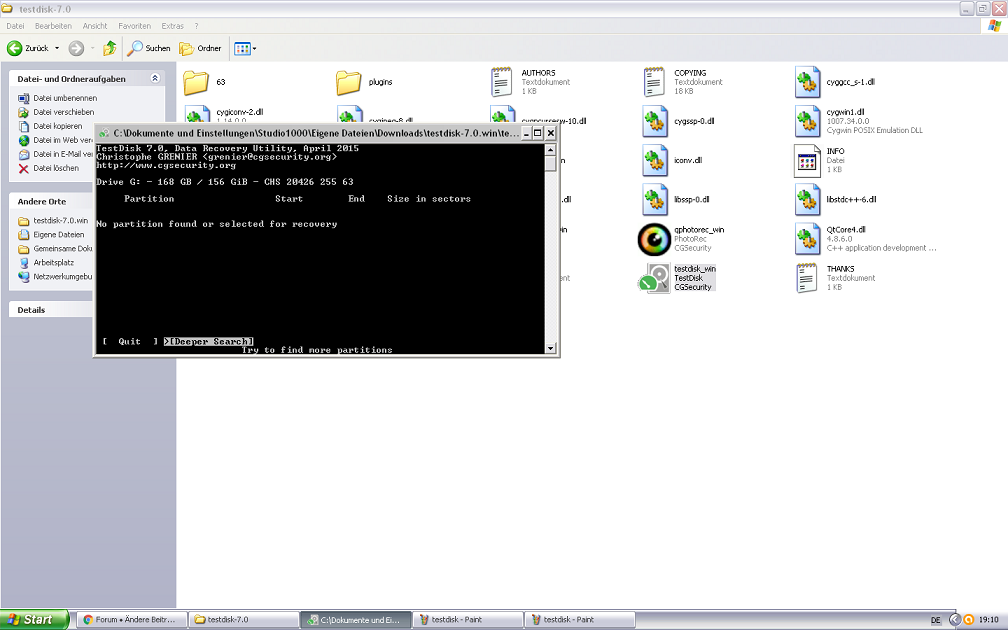The height and width of the screenshot is (630, 1008).
Task: Click the folder Up icon in toolbar
Action: point(110,48)
